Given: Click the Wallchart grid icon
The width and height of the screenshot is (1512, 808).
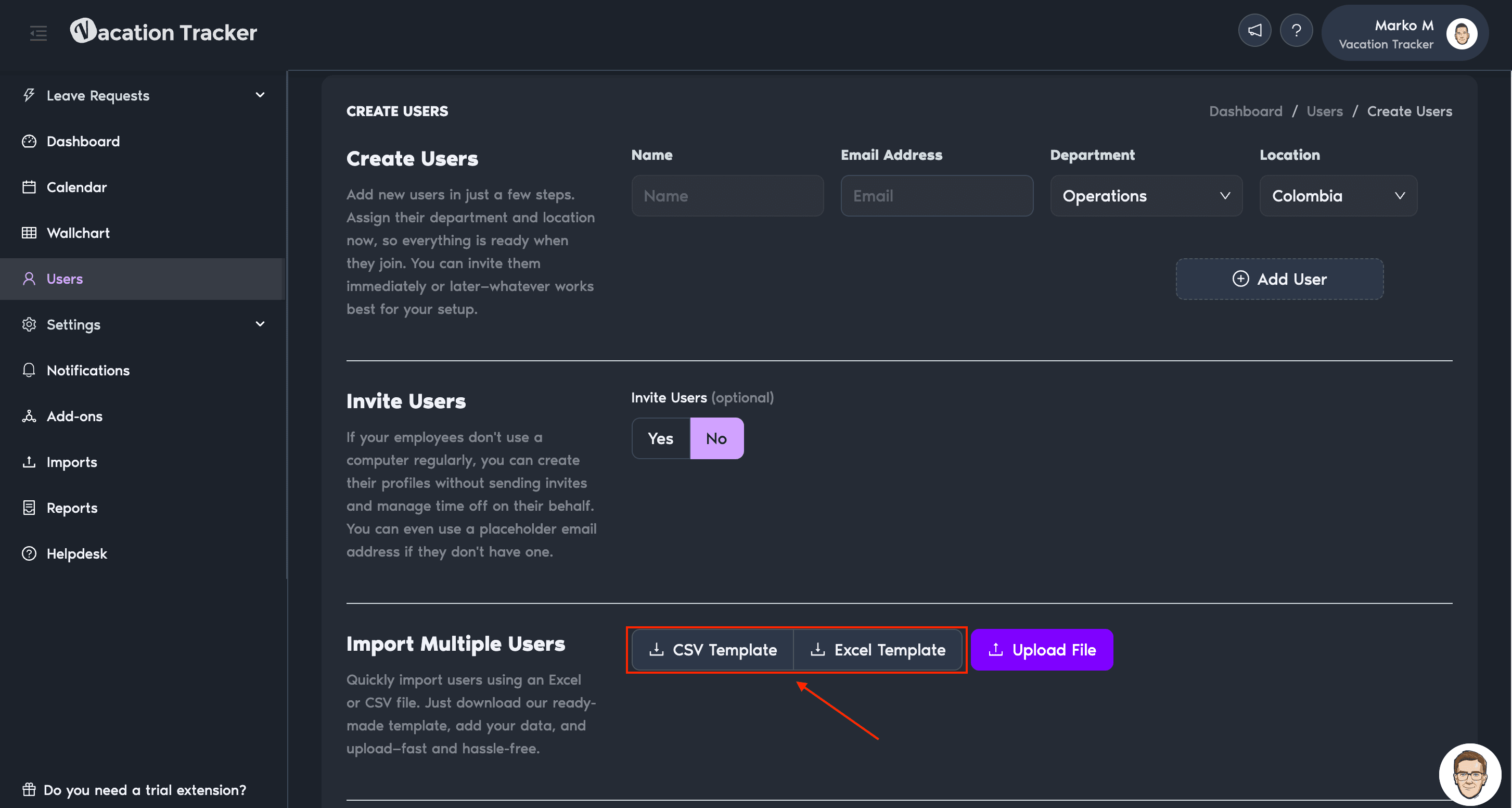Looking at the screenshot, I should [x=29, y=233].
